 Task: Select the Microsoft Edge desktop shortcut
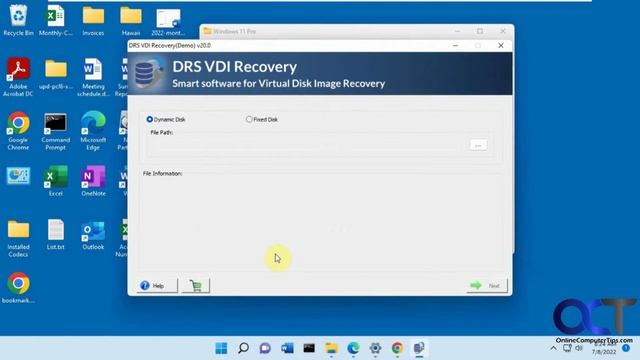coord(93,131)
